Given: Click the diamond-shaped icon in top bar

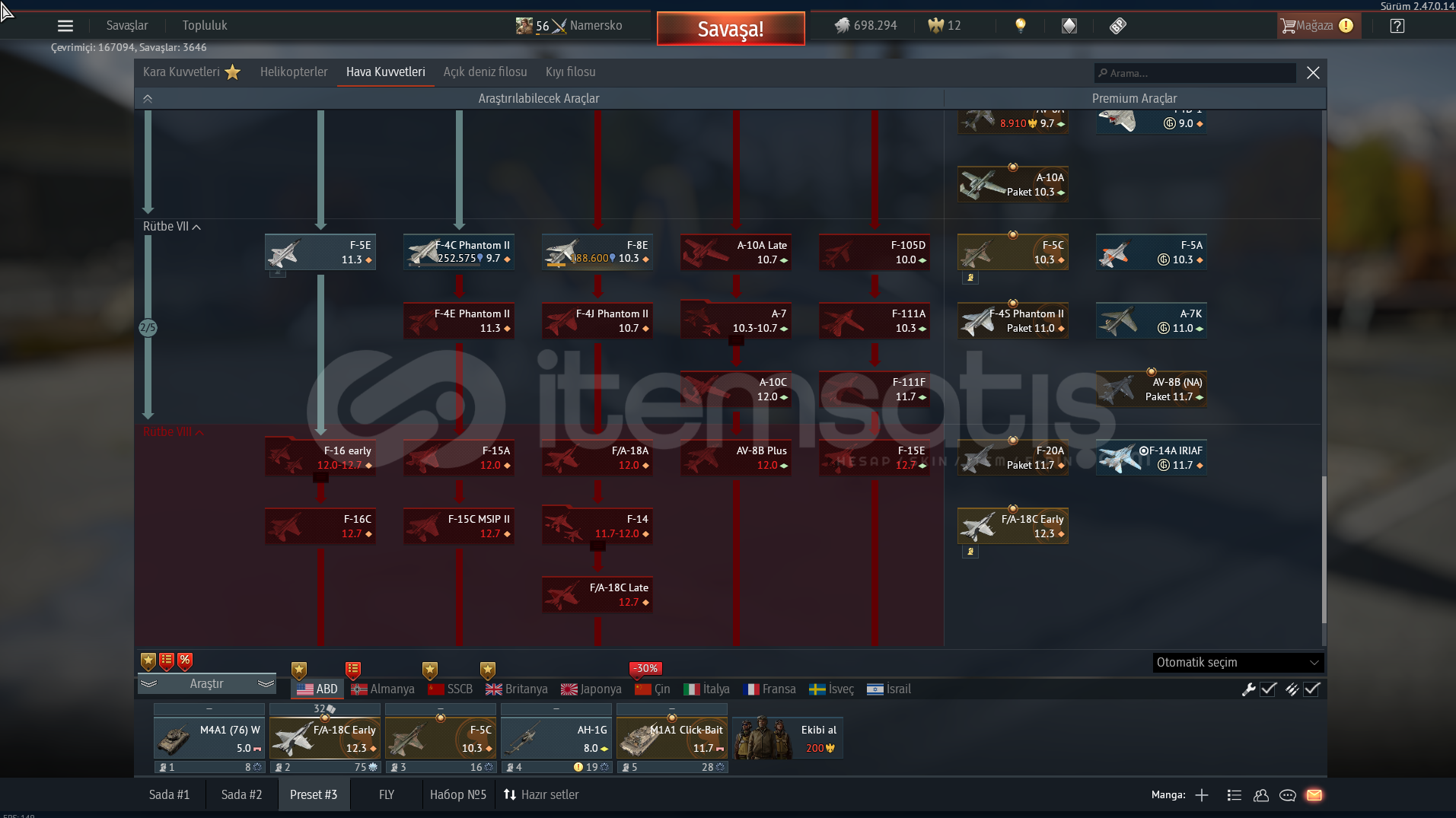Looking at the screenshot, I should (1069, 26).
